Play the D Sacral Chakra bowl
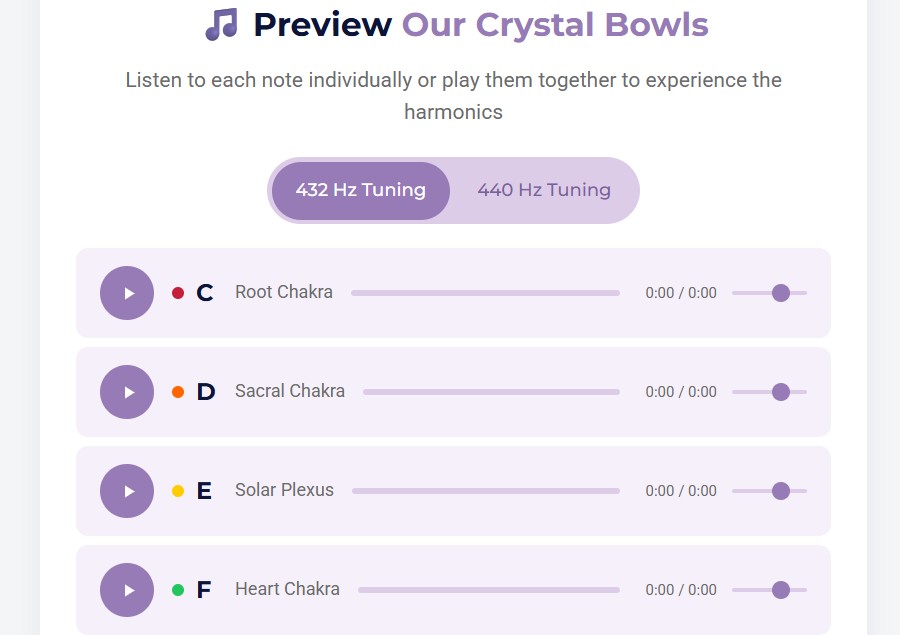Screen dimensions: 900x635 [x=126, y=391]
